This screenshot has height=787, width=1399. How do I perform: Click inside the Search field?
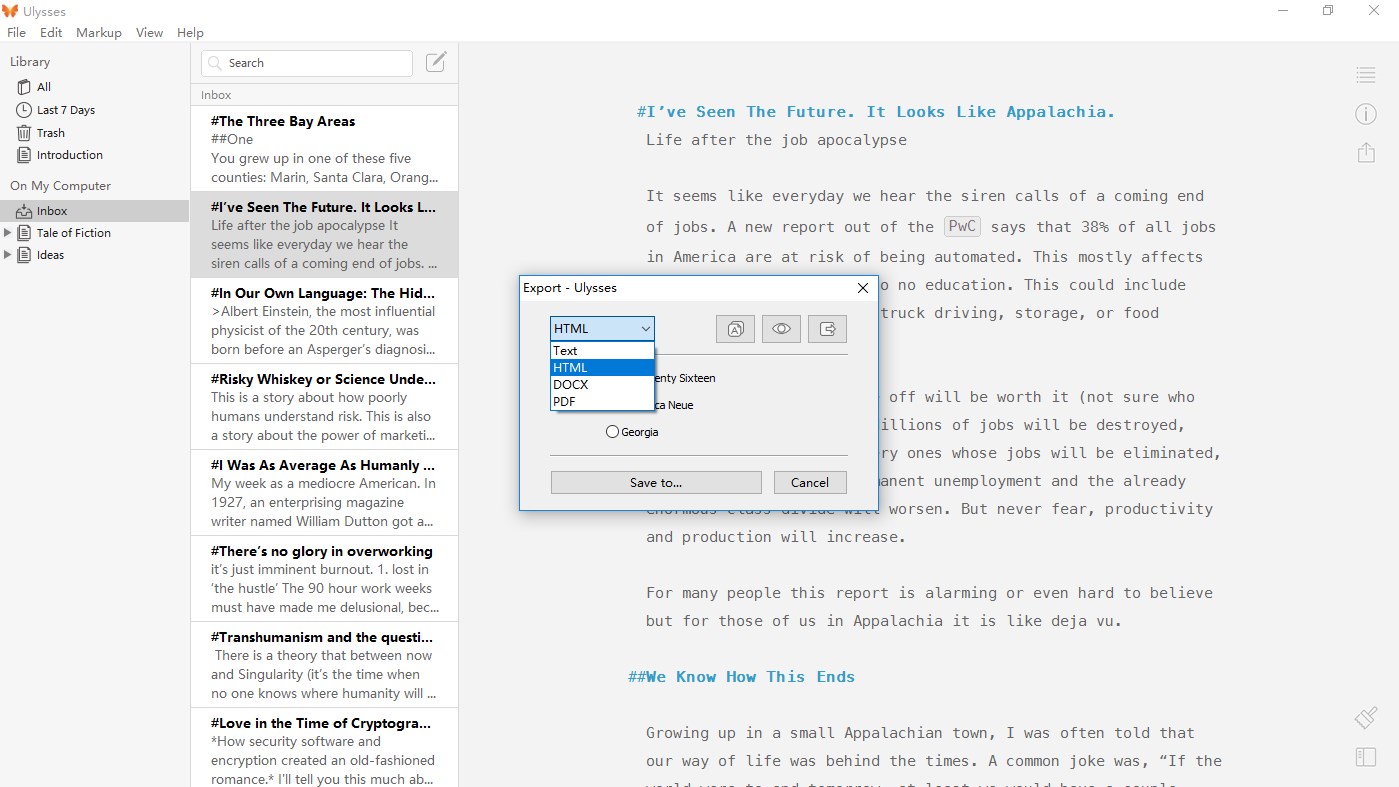306,63
